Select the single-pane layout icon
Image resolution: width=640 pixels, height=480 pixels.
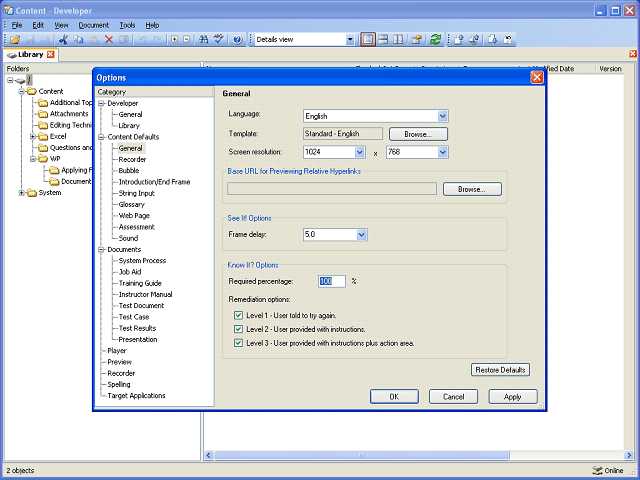[x=368, y=40]
